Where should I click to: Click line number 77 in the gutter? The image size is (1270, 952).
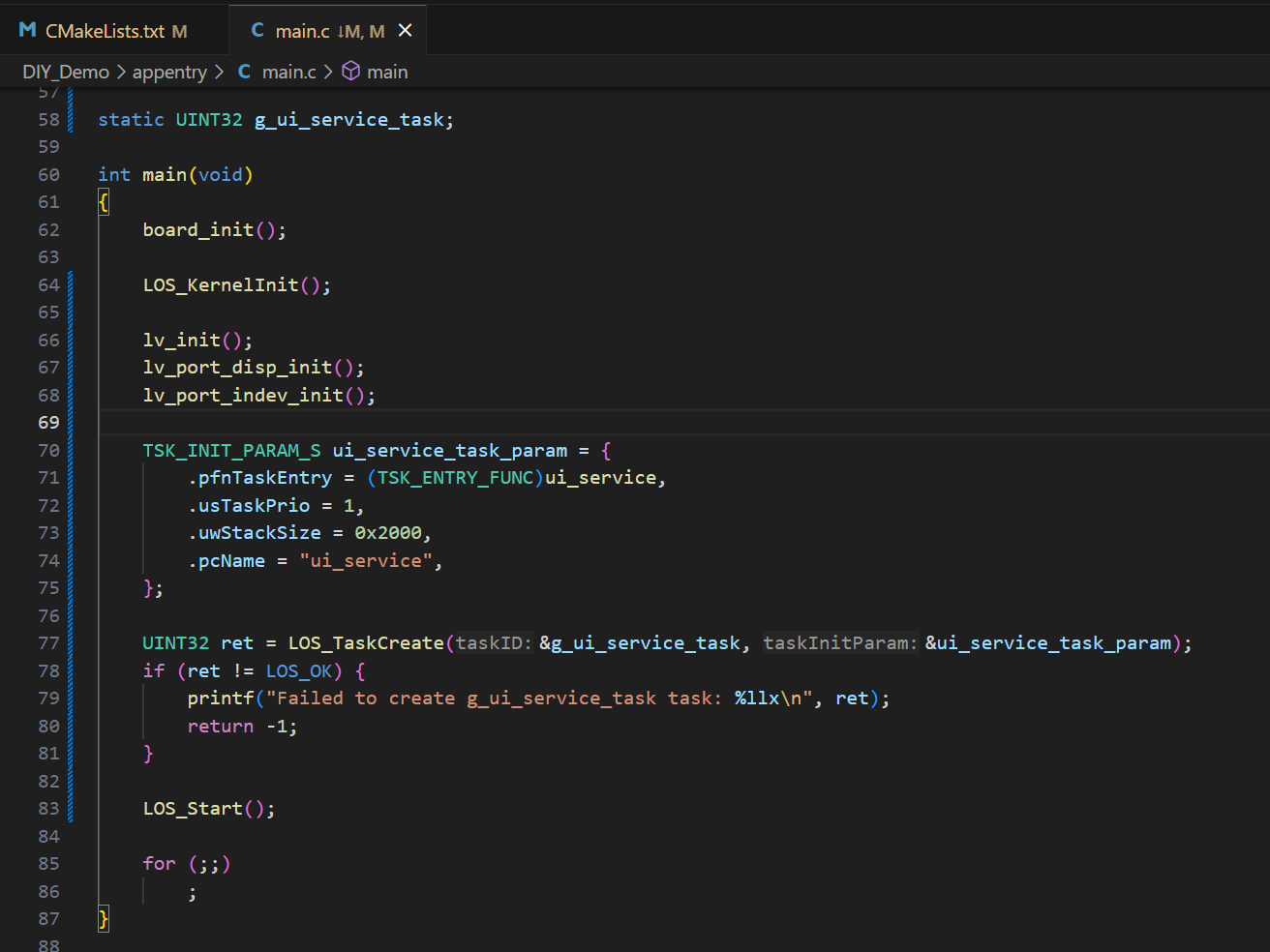[x=48, y=643]
